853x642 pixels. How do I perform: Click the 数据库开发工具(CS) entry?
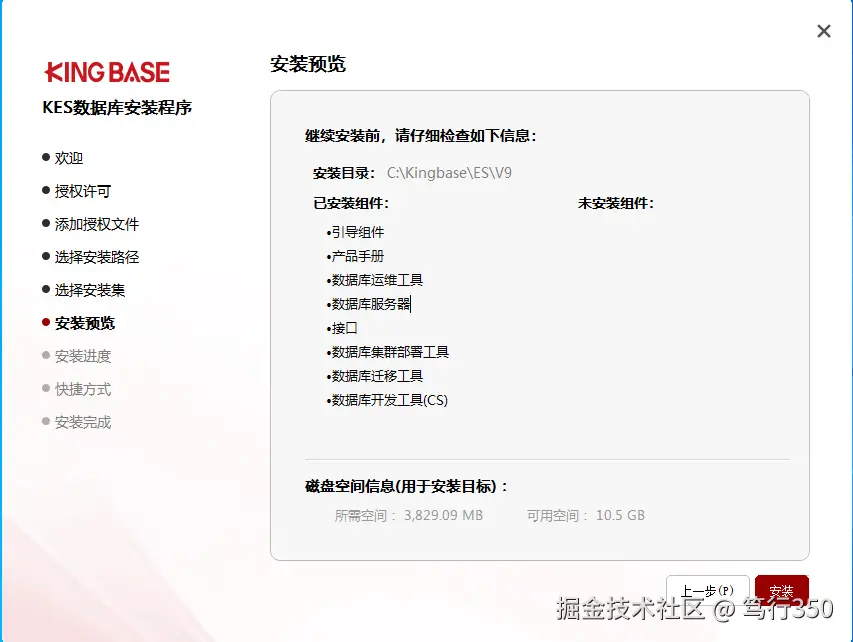[387, 400]
